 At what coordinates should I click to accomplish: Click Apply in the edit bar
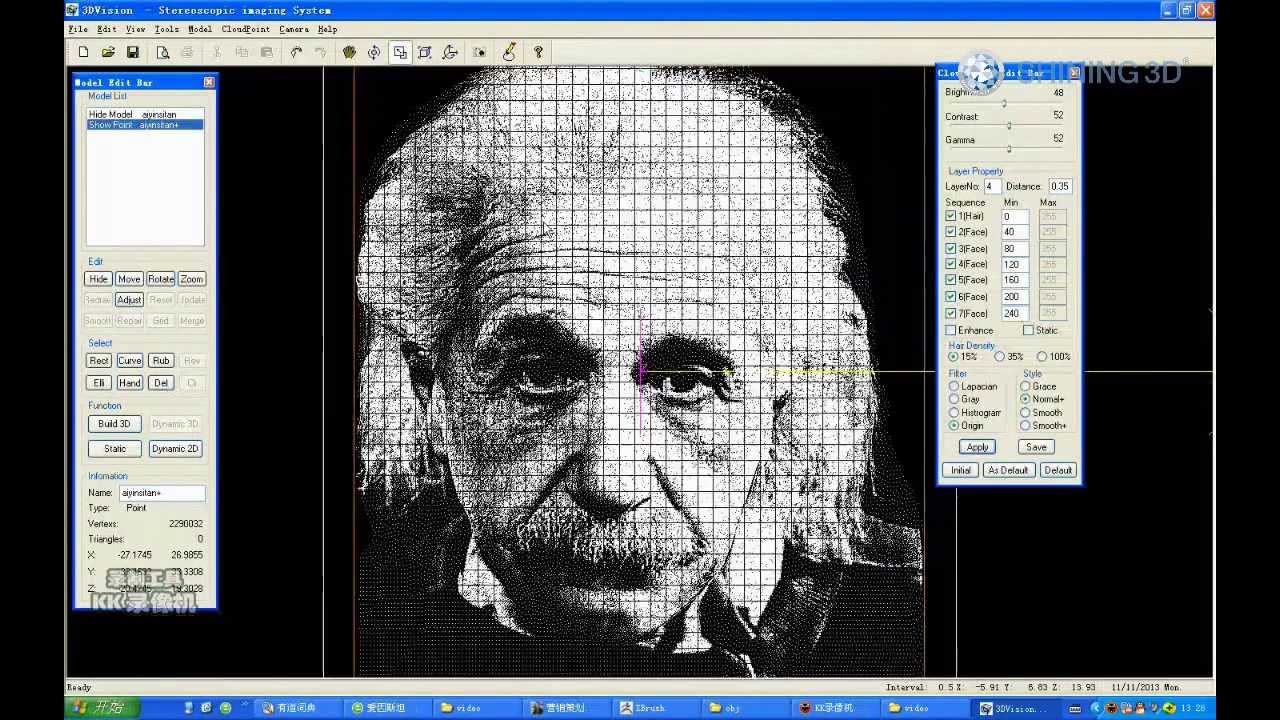pos(977,447)
